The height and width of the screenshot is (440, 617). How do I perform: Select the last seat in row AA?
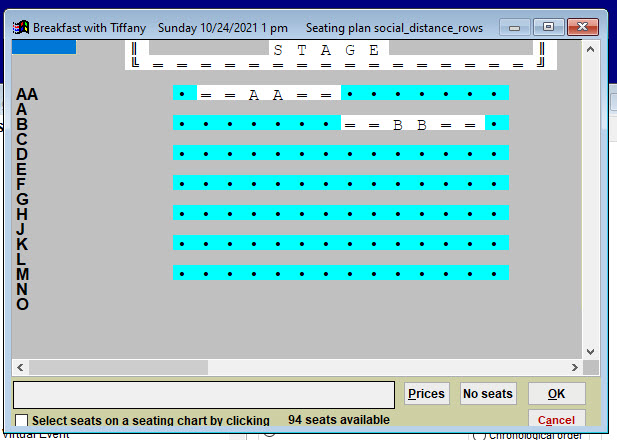pos(494,94)
